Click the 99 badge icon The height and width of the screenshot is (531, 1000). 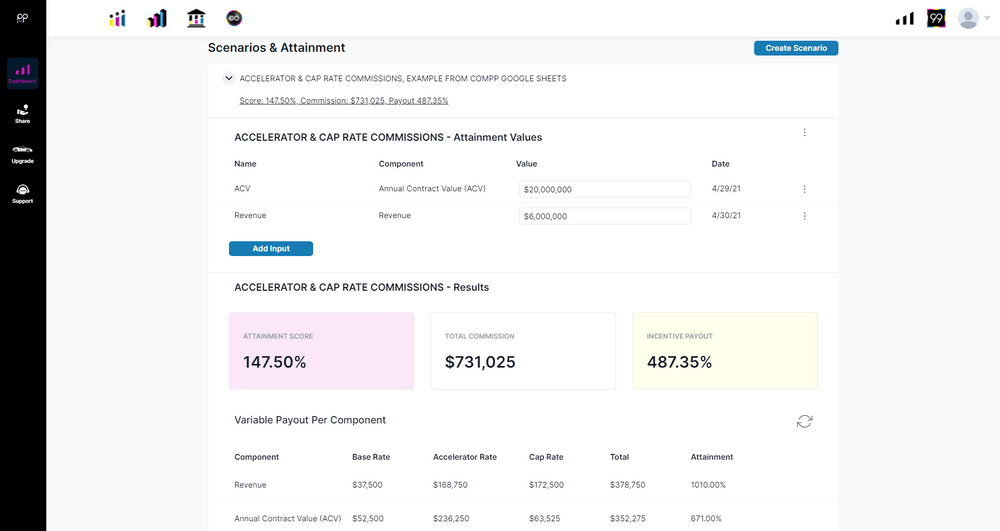936,18
